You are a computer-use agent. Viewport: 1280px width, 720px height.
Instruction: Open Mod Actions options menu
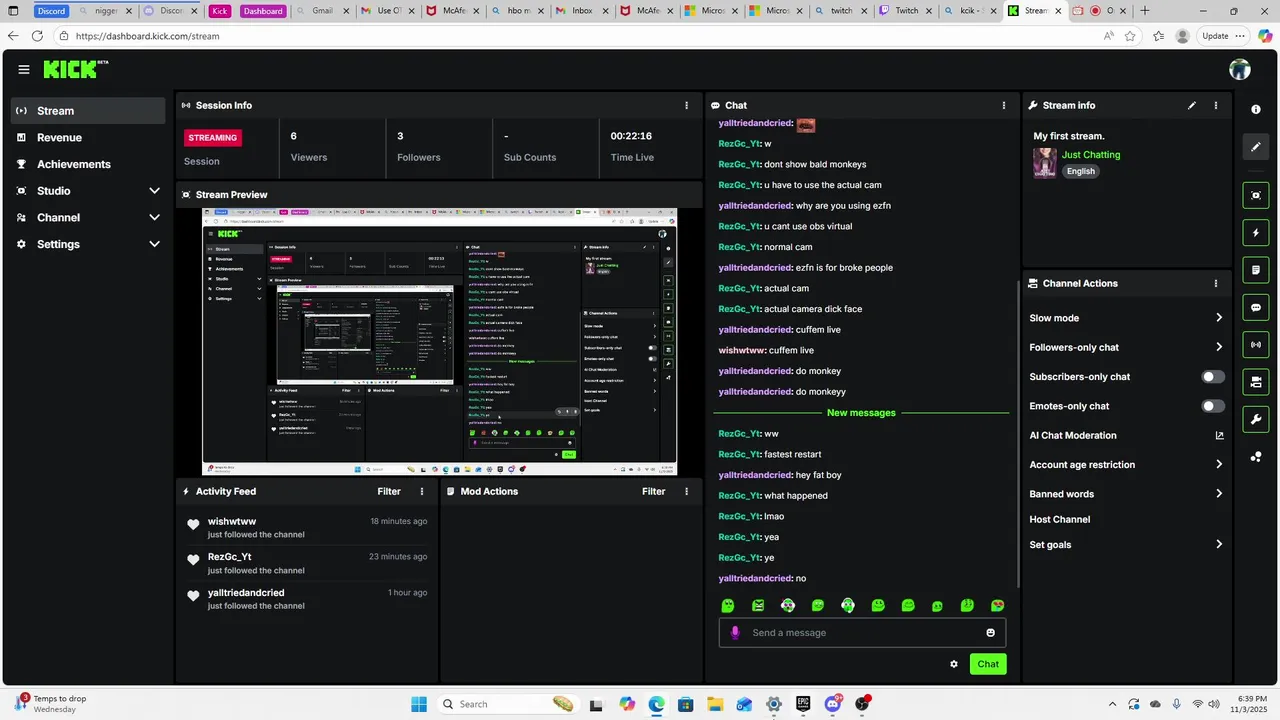pos(686,491)
